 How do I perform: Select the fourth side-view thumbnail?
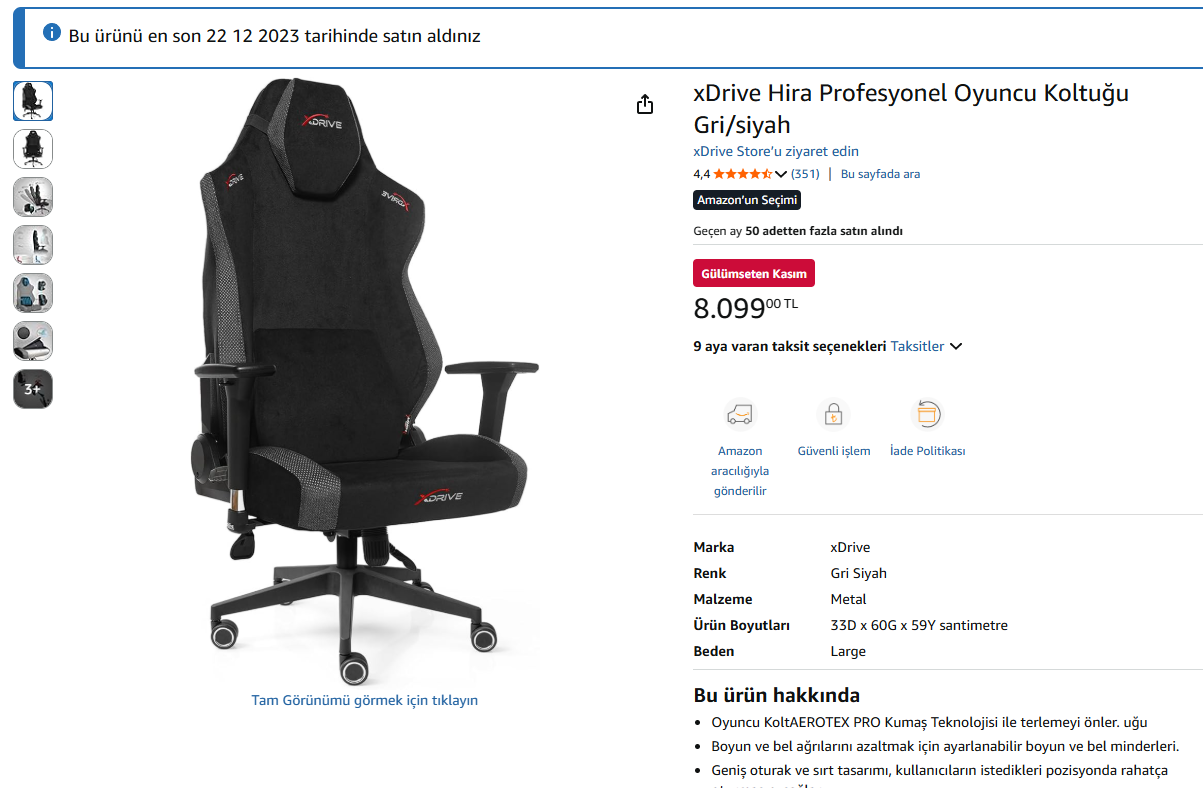33,245
